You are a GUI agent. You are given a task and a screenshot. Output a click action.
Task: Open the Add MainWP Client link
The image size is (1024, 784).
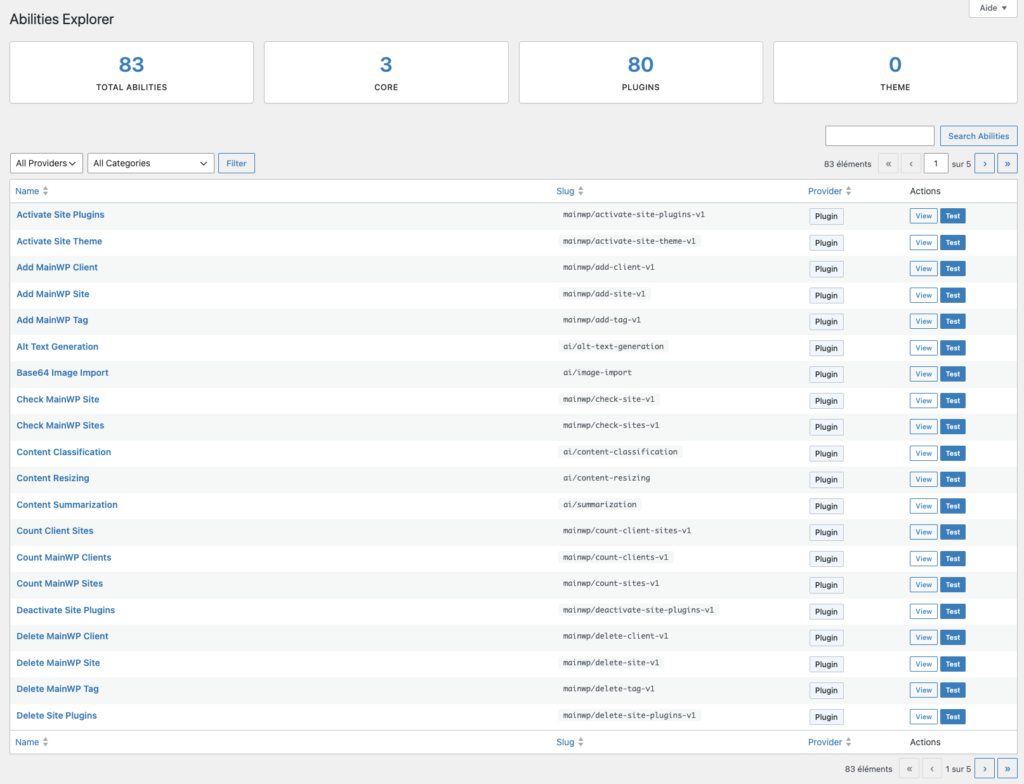[57, 267]
